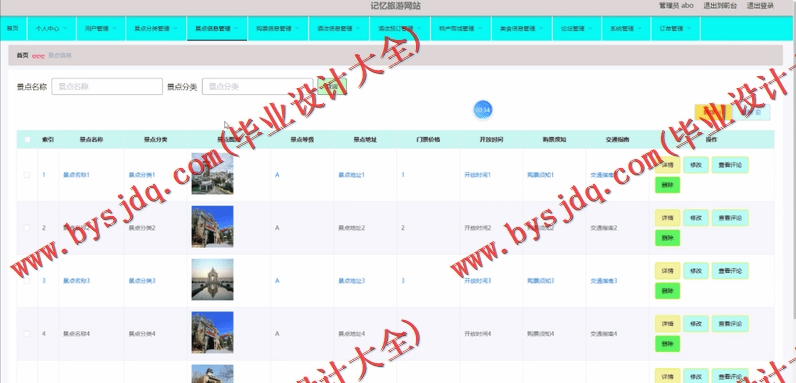Viewport: 796px width, 383px height.
Task: Click 详情 button for row 3
Action: (x=667, y=271)
